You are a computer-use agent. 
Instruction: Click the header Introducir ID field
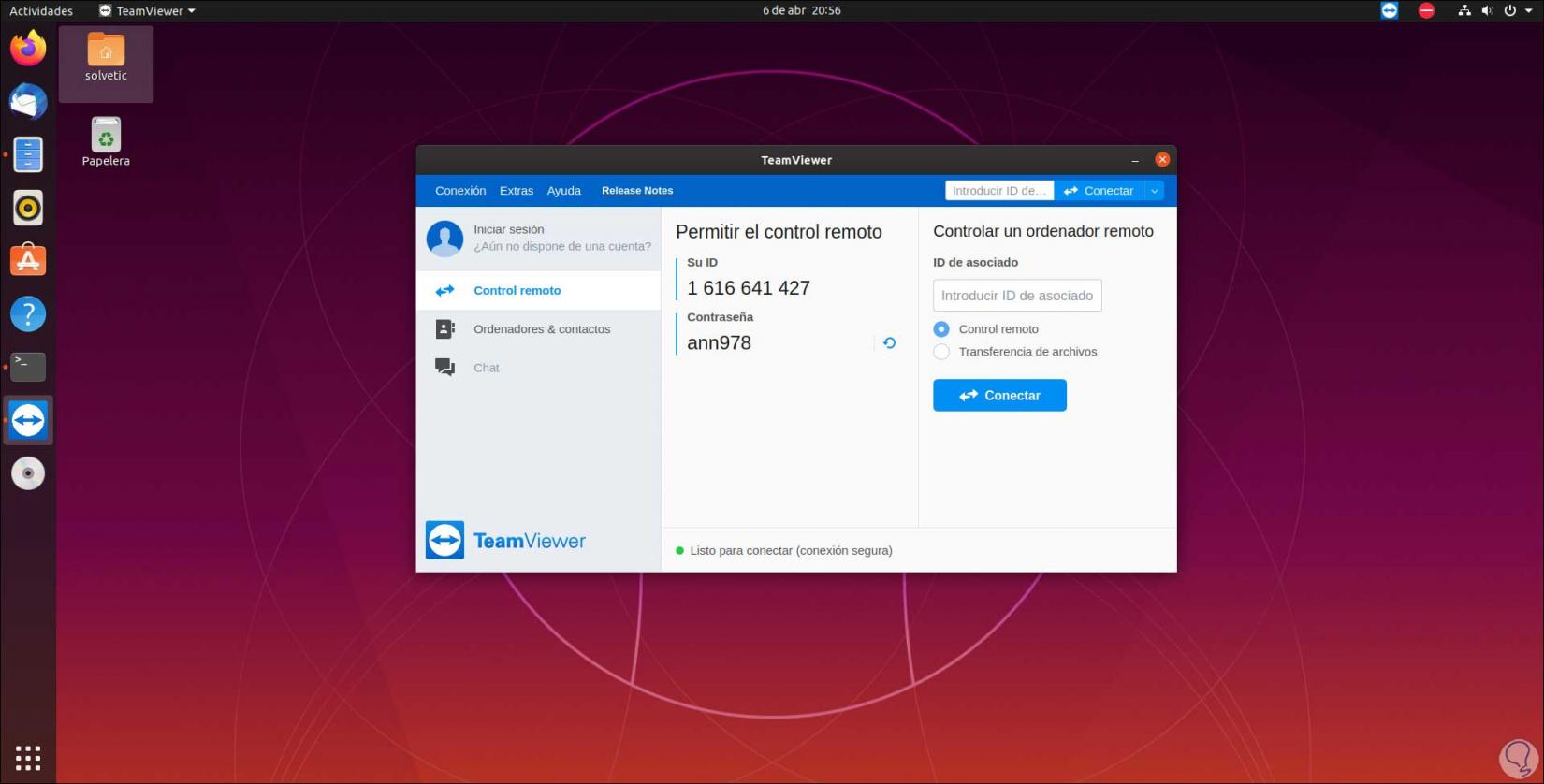coord(999,191)
